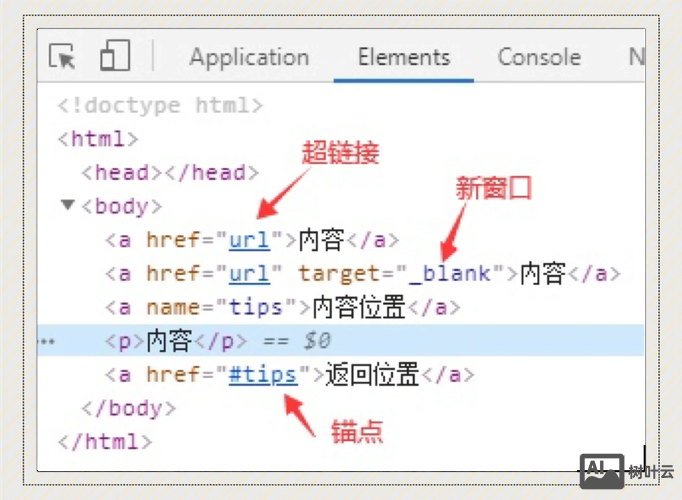Screen dimensions: 682x500
Task: Select the Elements tab
Action: pos(404,58)
